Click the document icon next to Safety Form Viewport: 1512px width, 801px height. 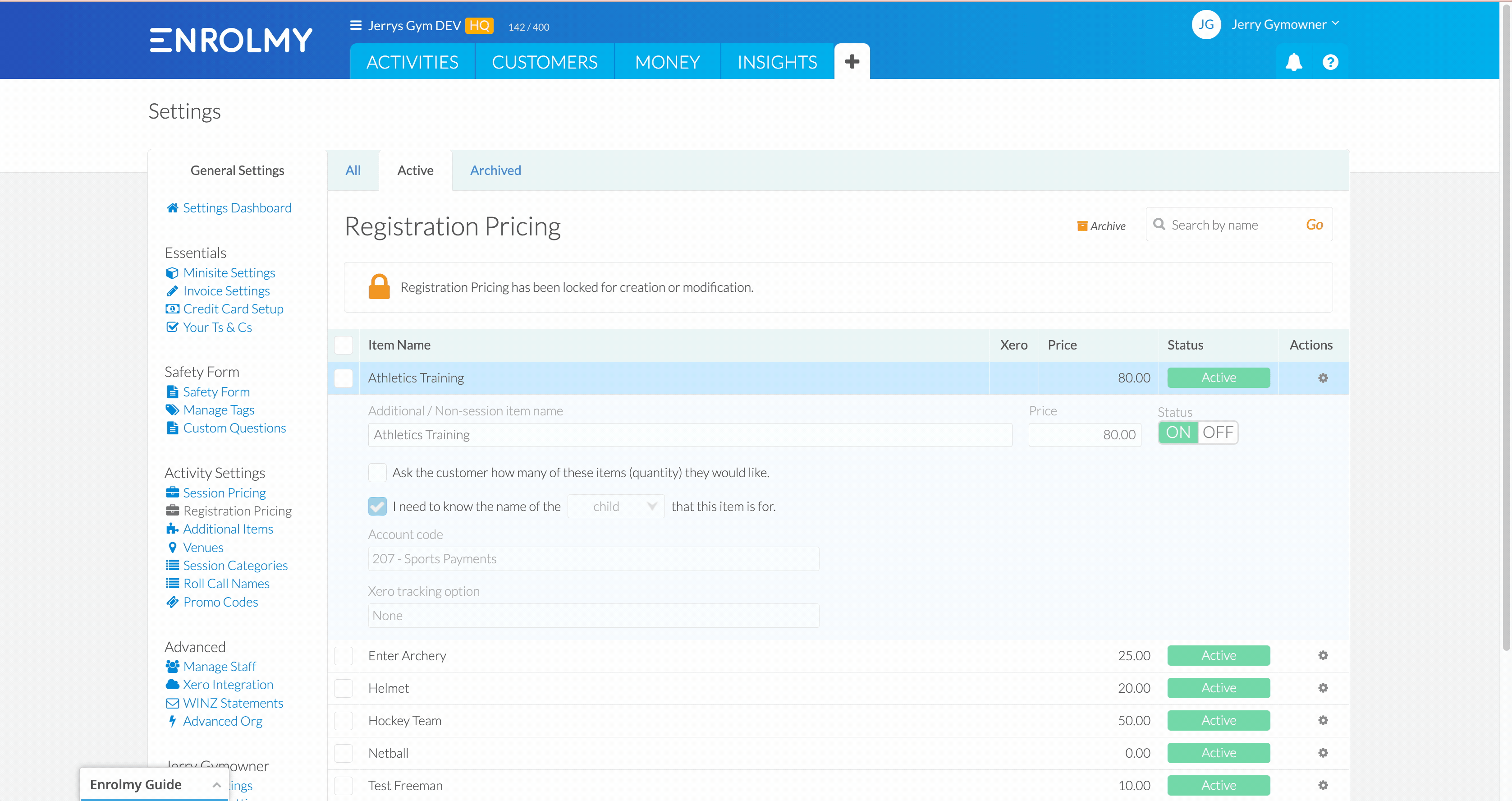(x=172, y=391)
